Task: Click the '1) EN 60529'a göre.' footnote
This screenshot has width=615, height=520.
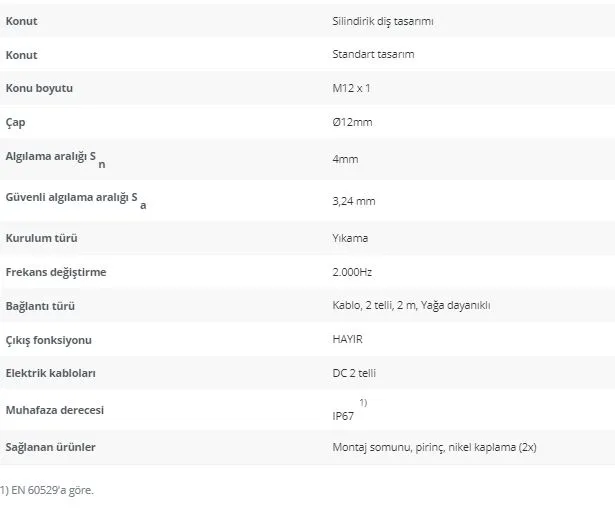Action: (47, 490)
